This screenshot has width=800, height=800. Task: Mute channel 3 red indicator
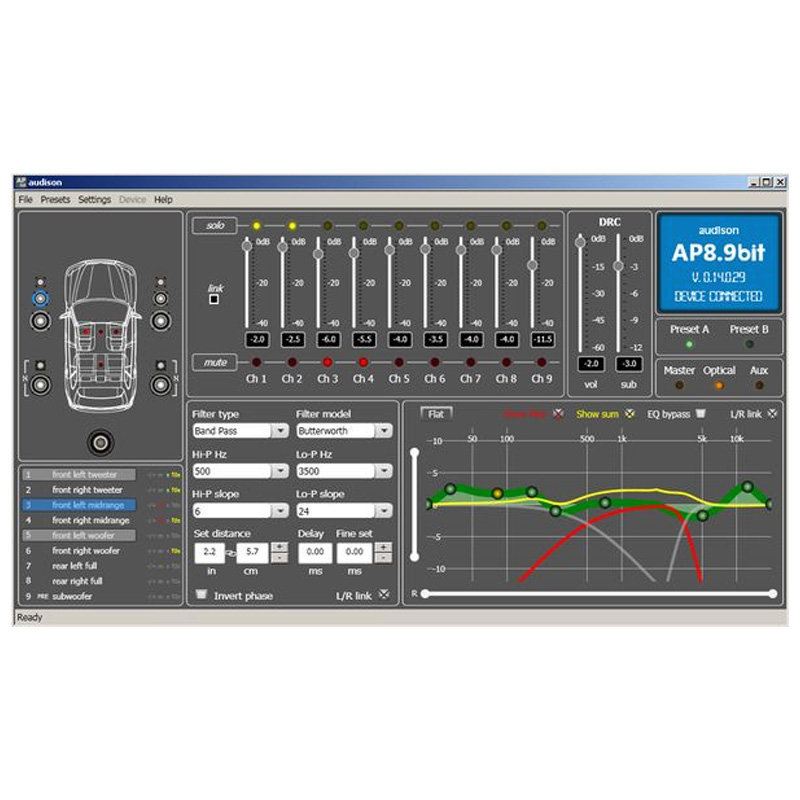point(328,362)
